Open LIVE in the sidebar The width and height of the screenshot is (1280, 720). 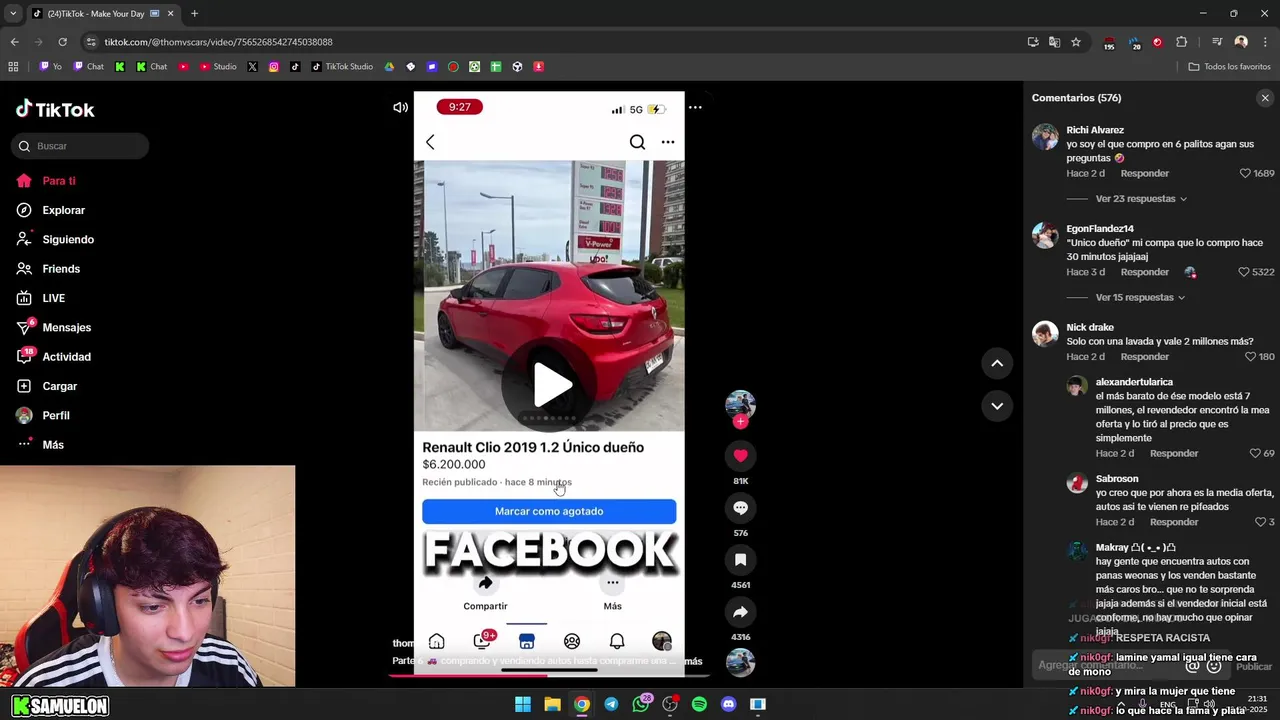[x=54, y=298]
